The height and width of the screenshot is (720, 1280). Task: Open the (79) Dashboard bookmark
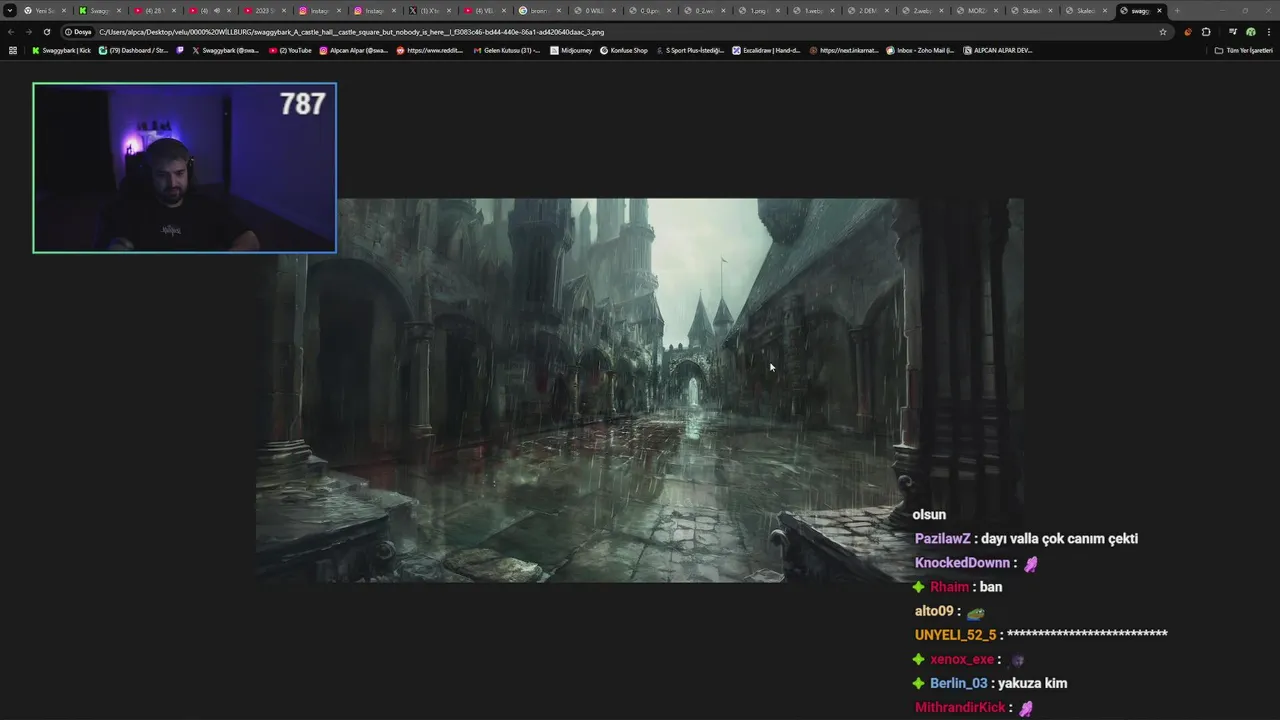click(133, 50)
